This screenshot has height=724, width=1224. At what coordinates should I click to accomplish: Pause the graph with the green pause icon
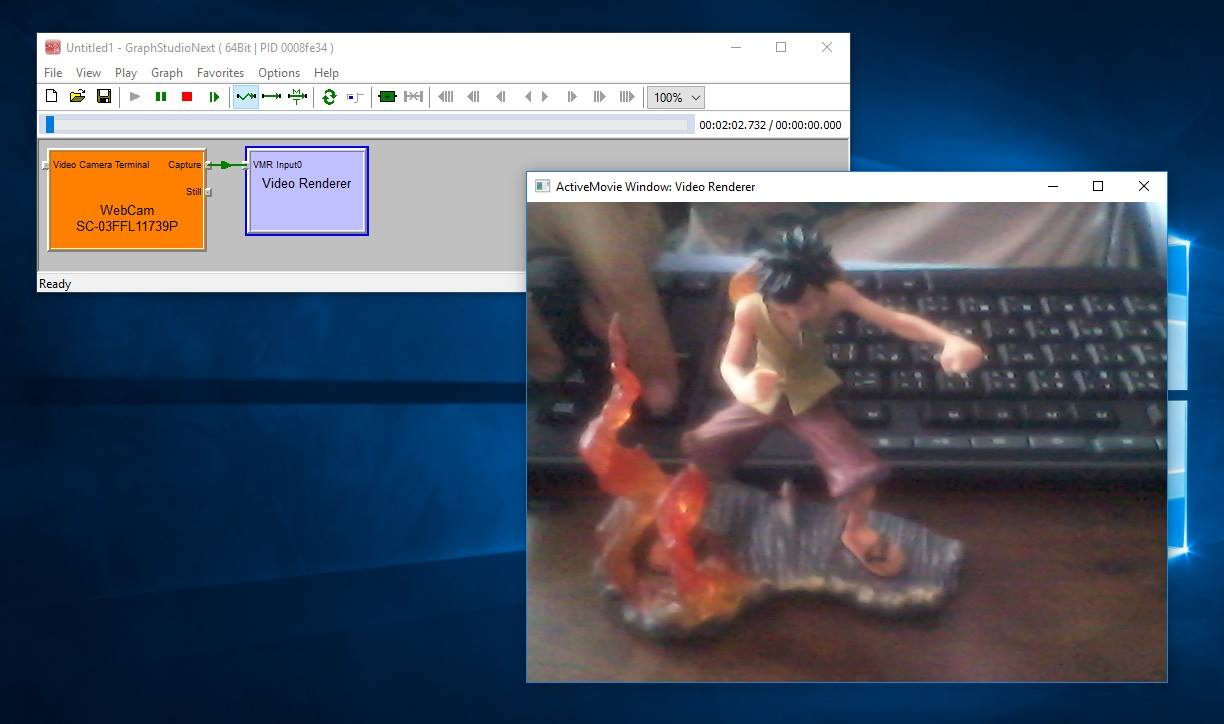click(161, 97)
